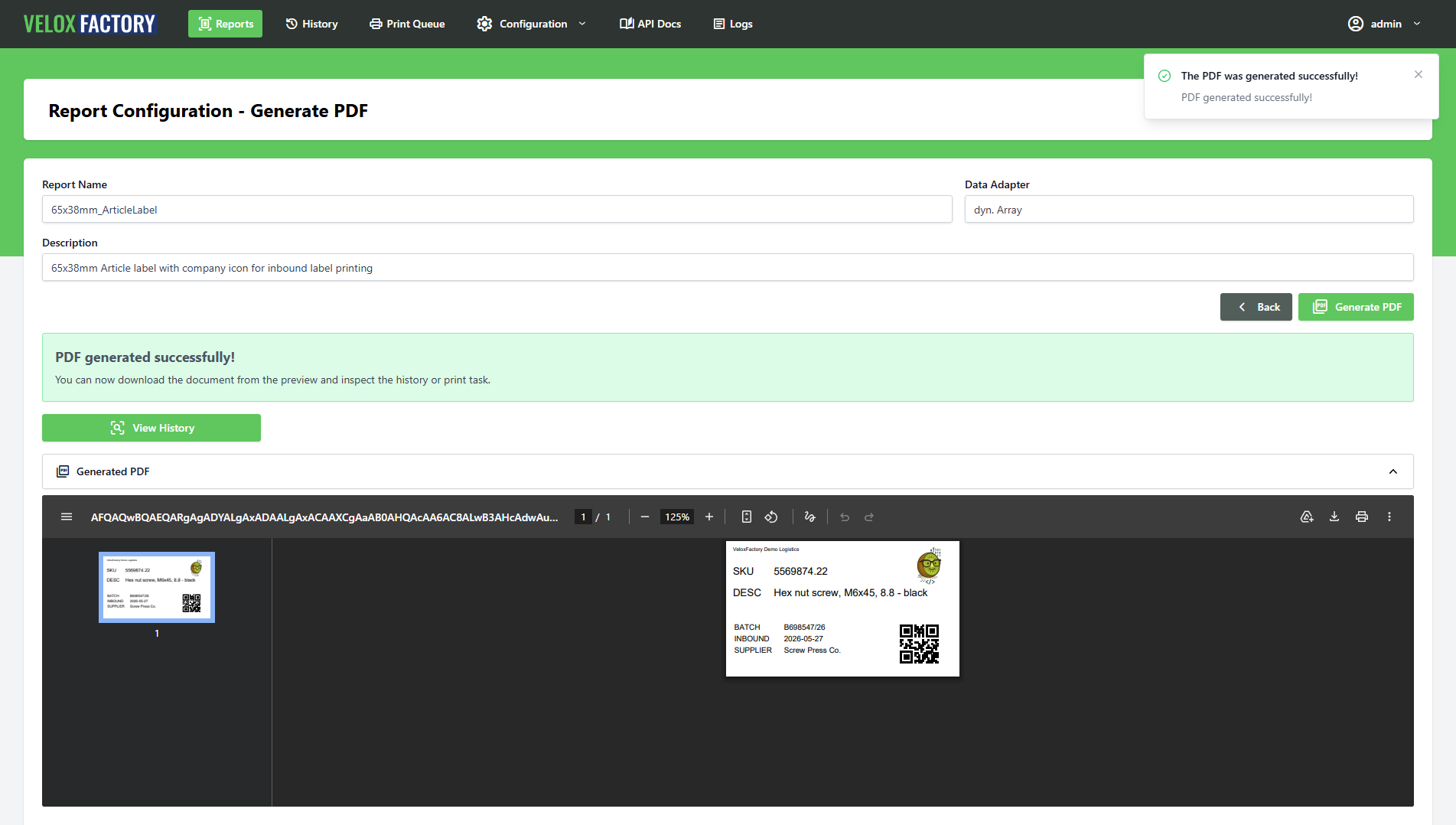Click the Back button
Viewport: 1456px width, 825px height.
[x=1256, y=307]
